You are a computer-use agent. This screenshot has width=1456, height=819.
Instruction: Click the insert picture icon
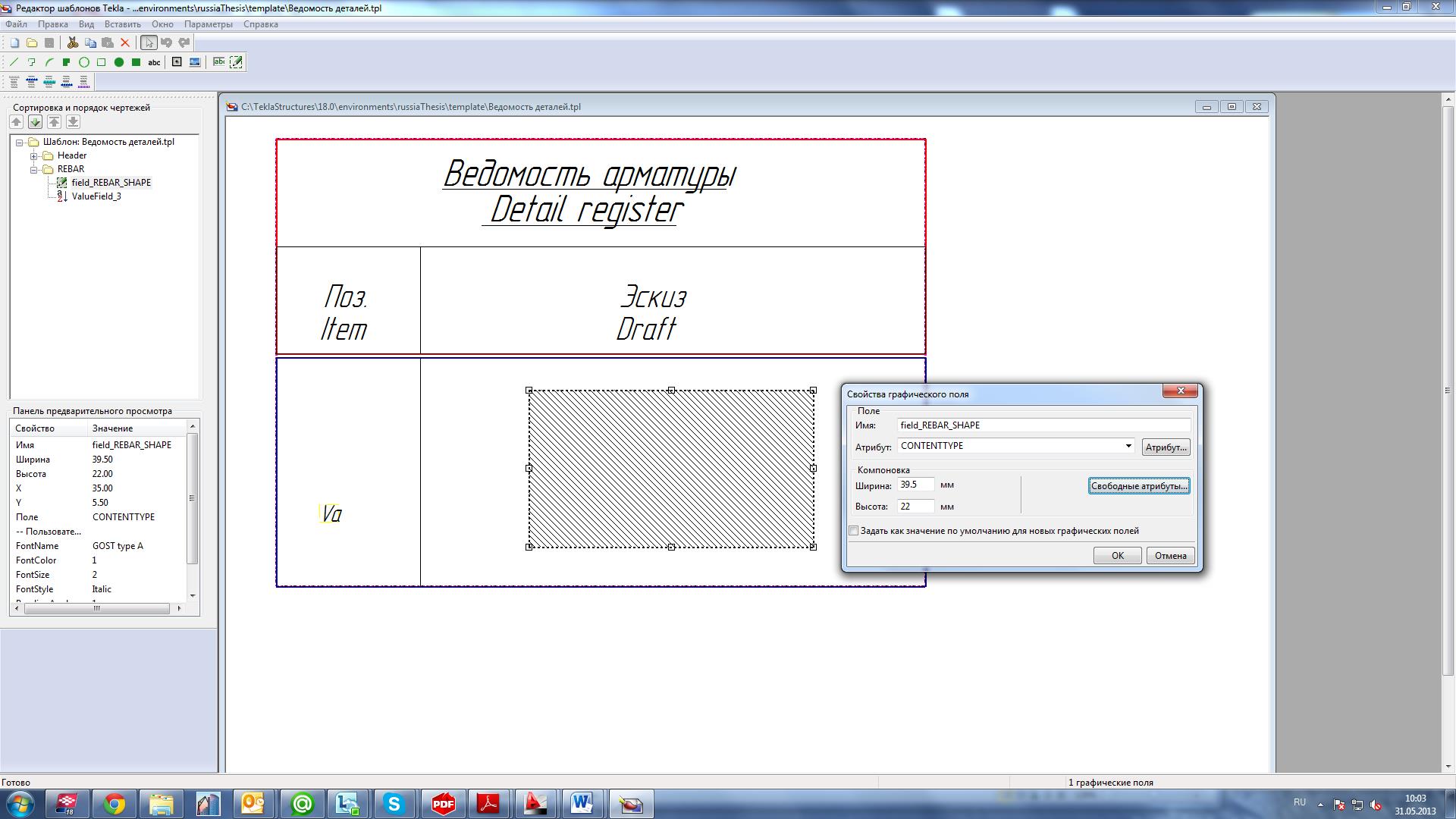[195, 62]
